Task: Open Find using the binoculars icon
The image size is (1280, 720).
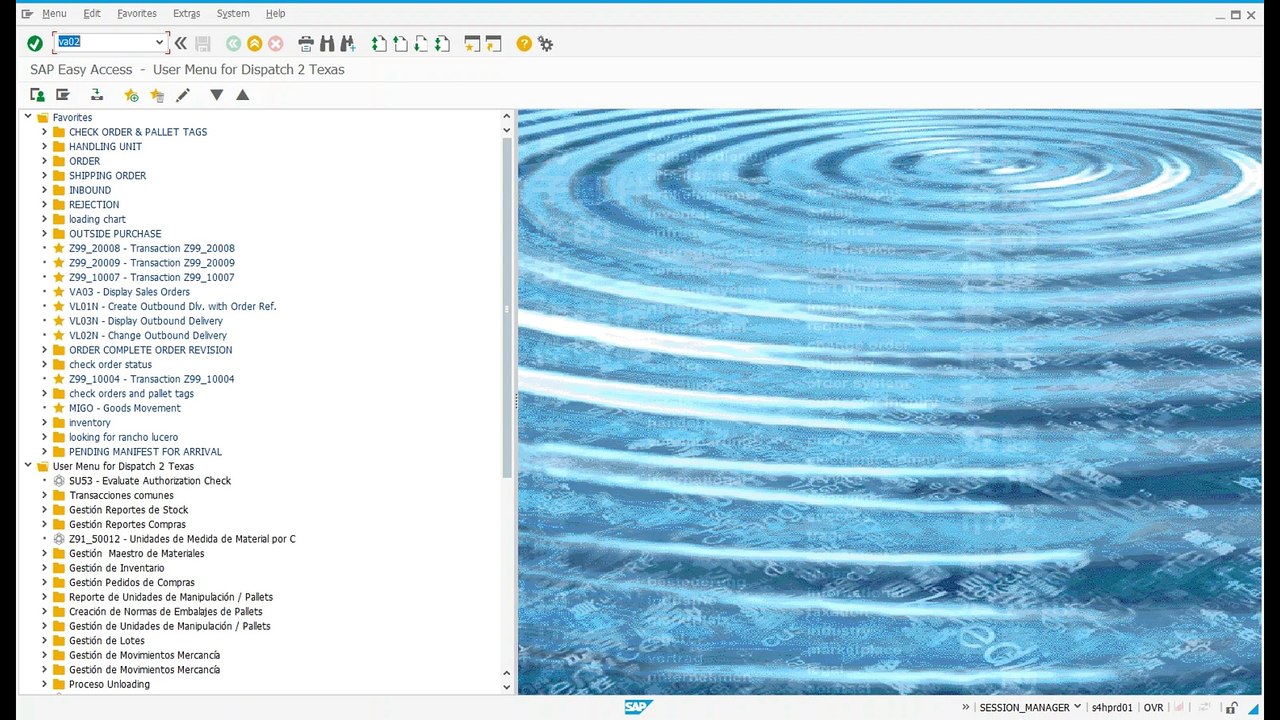Action: click(x=327, y=43)
